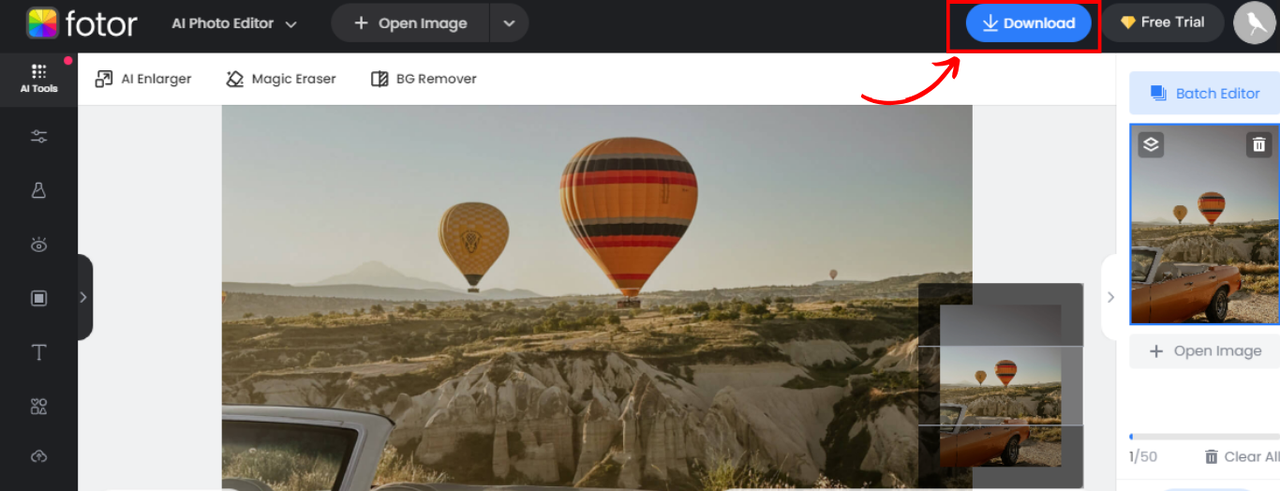Open the Effects flask sidebar tool
This screenshot has height=491, width=1280.
coord(39,190)
